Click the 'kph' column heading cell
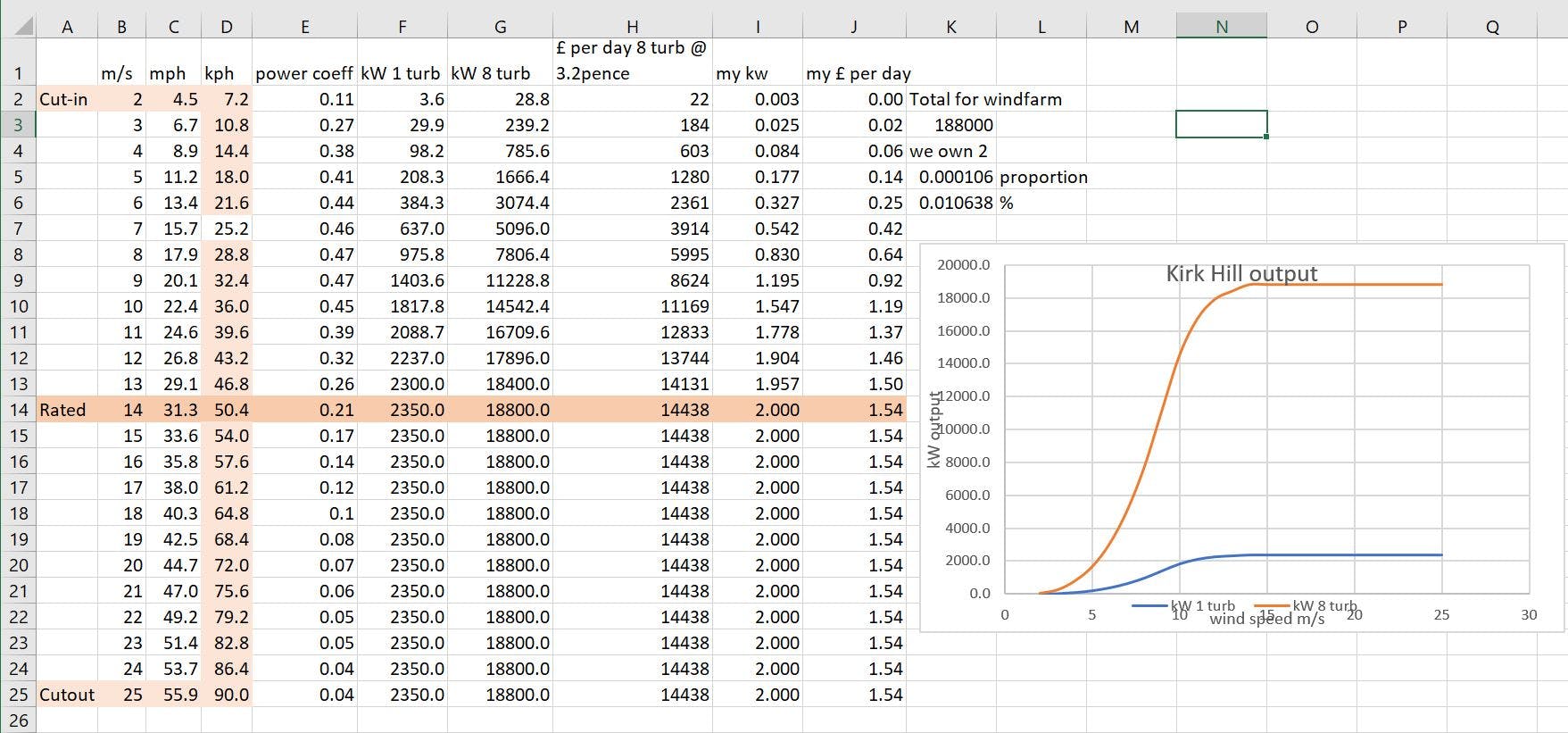This screenshot has width=1568, height=733. point(228,62)
